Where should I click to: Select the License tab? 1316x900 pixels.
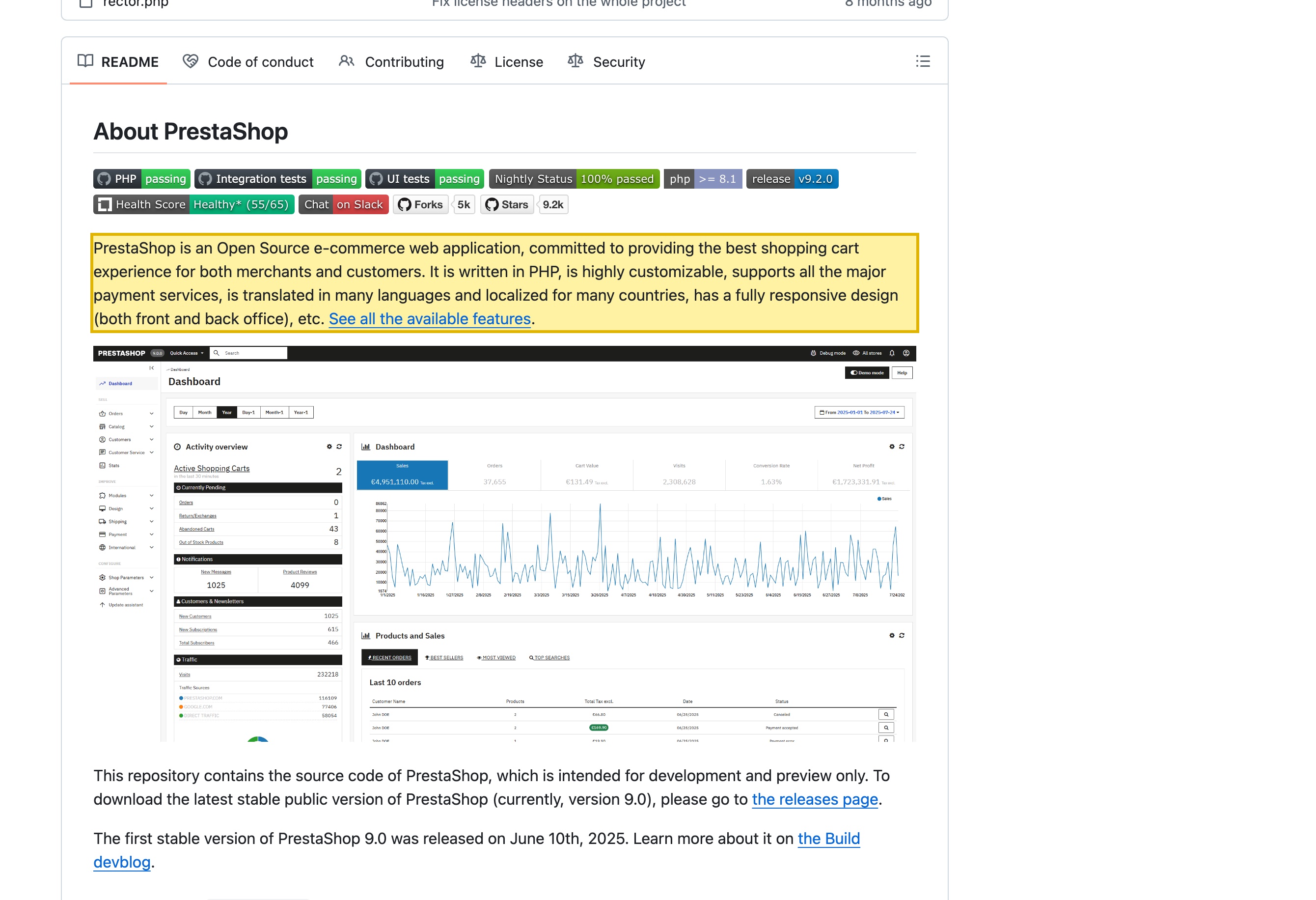tap(507, 62)
